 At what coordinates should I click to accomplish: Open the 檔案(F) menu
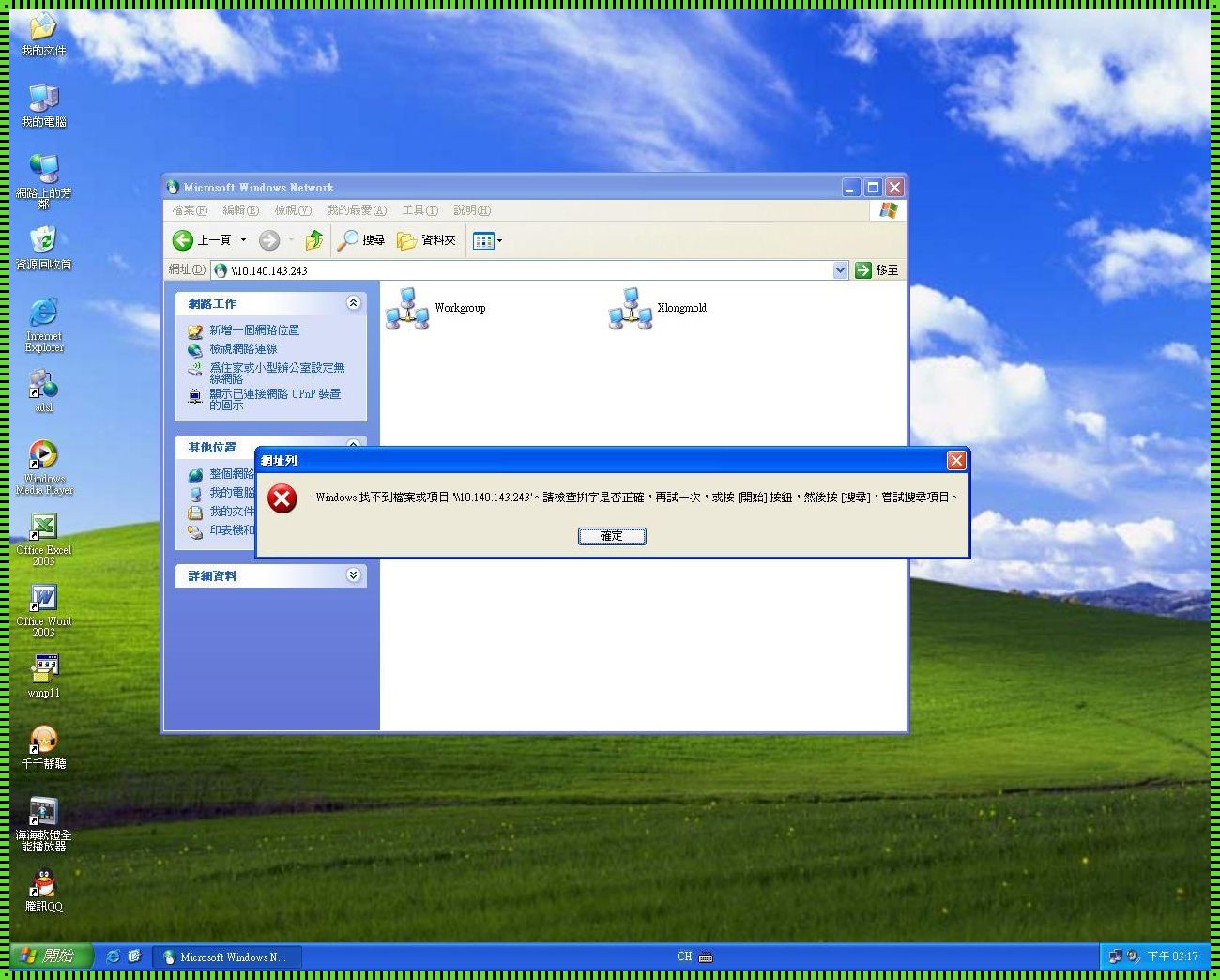(x=190, y=210)
